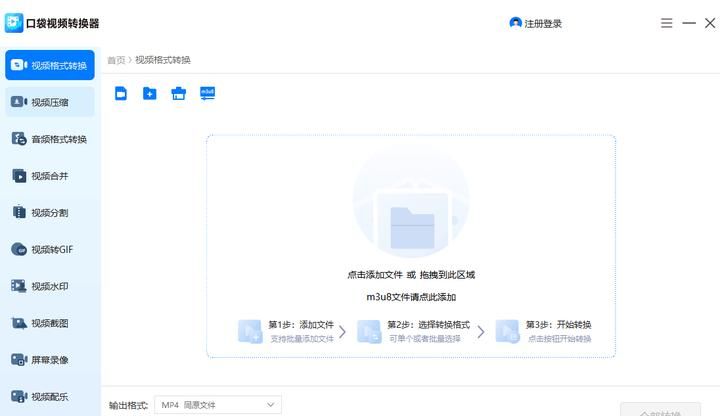Screen dimensions: 720x416
Task: Click the 音频格式转换 sidebar icon
Action: click(19, 138)
